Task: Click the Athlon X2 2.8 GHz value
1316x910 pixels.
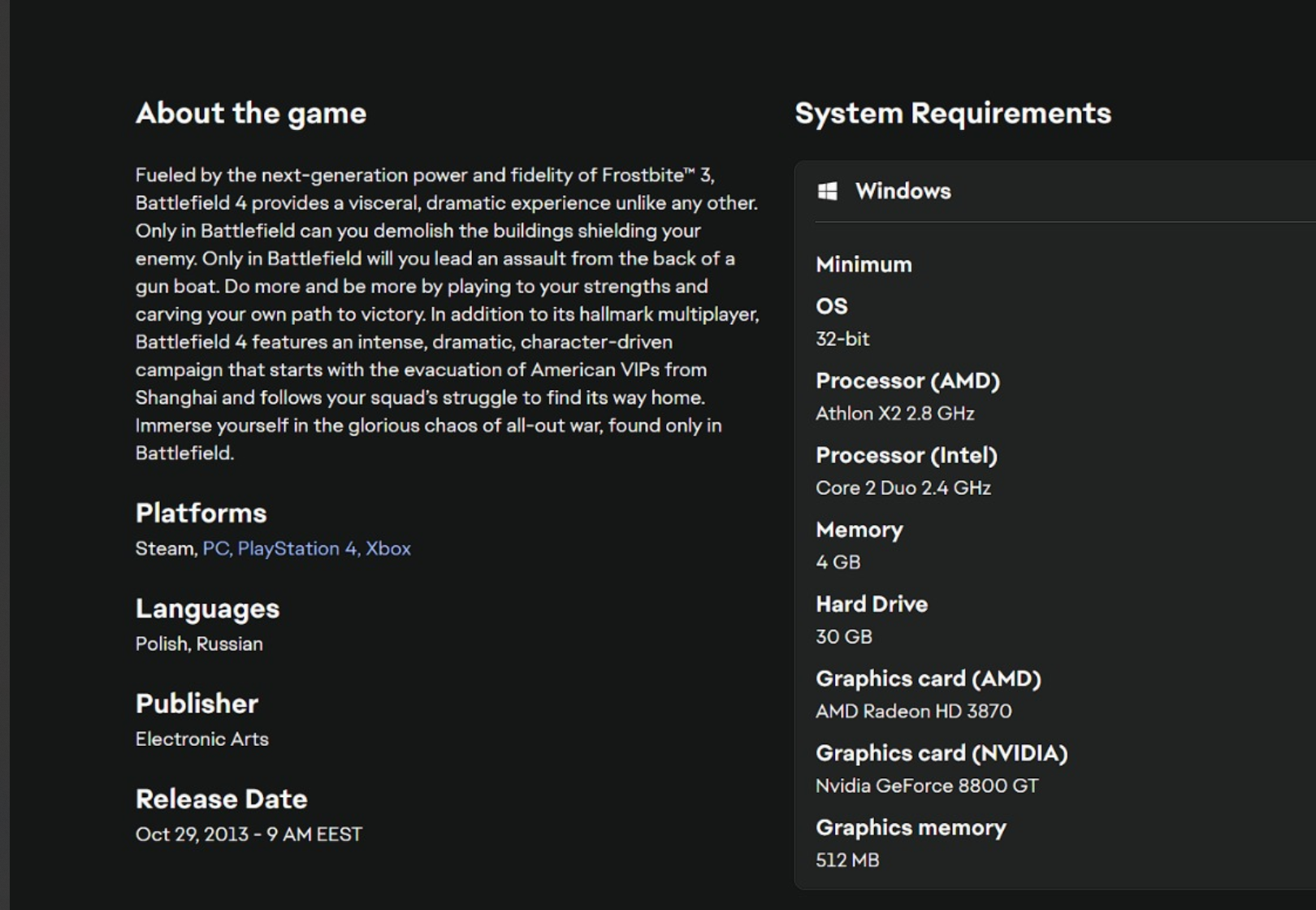Action: point(894,414)
